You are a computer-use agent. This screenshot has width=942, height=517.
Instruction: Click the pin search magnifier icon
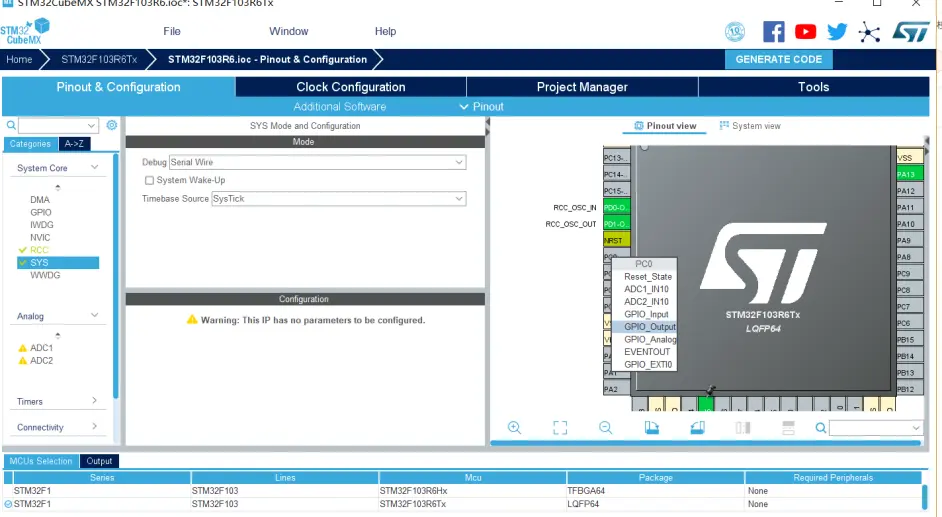pyautogui.click(x=821, y=428)
